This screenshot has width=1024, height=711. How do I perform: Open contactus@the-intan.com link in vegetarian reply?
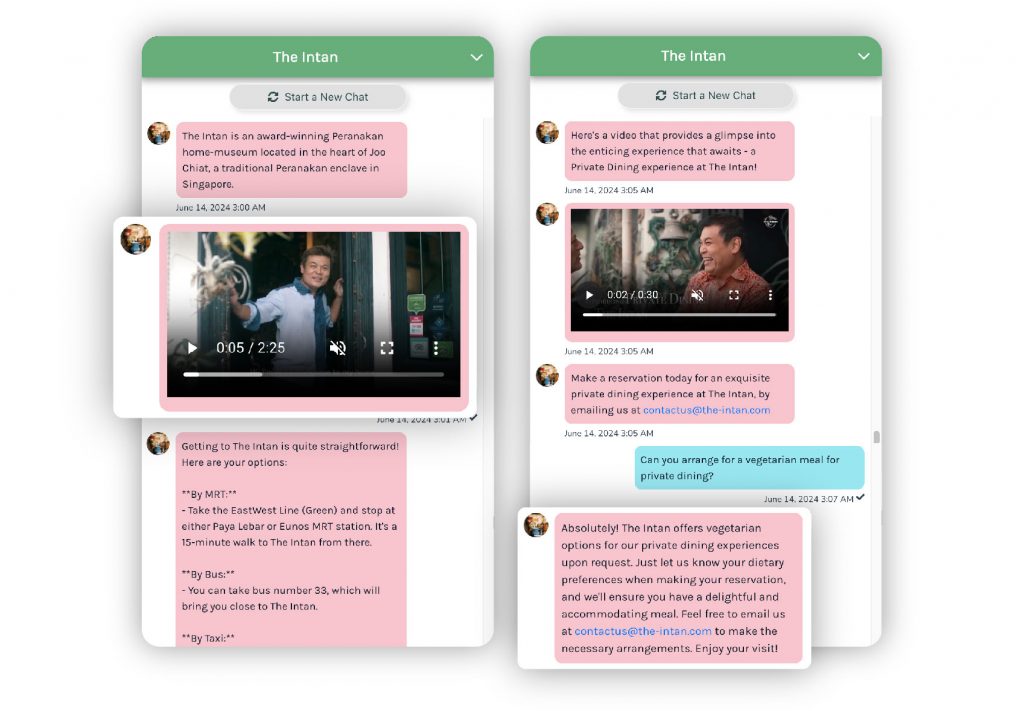643,631
